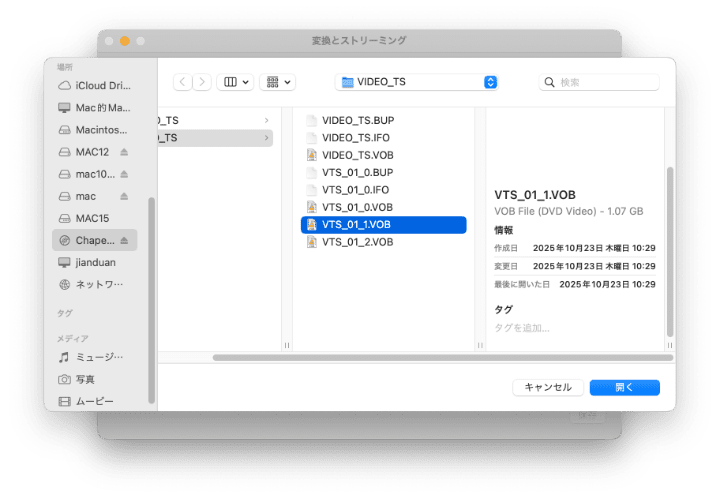Click the blank icon of VIDEO_TS.BUP
Image resolution: width=720 pixels, height=497 pixels.
312,120
